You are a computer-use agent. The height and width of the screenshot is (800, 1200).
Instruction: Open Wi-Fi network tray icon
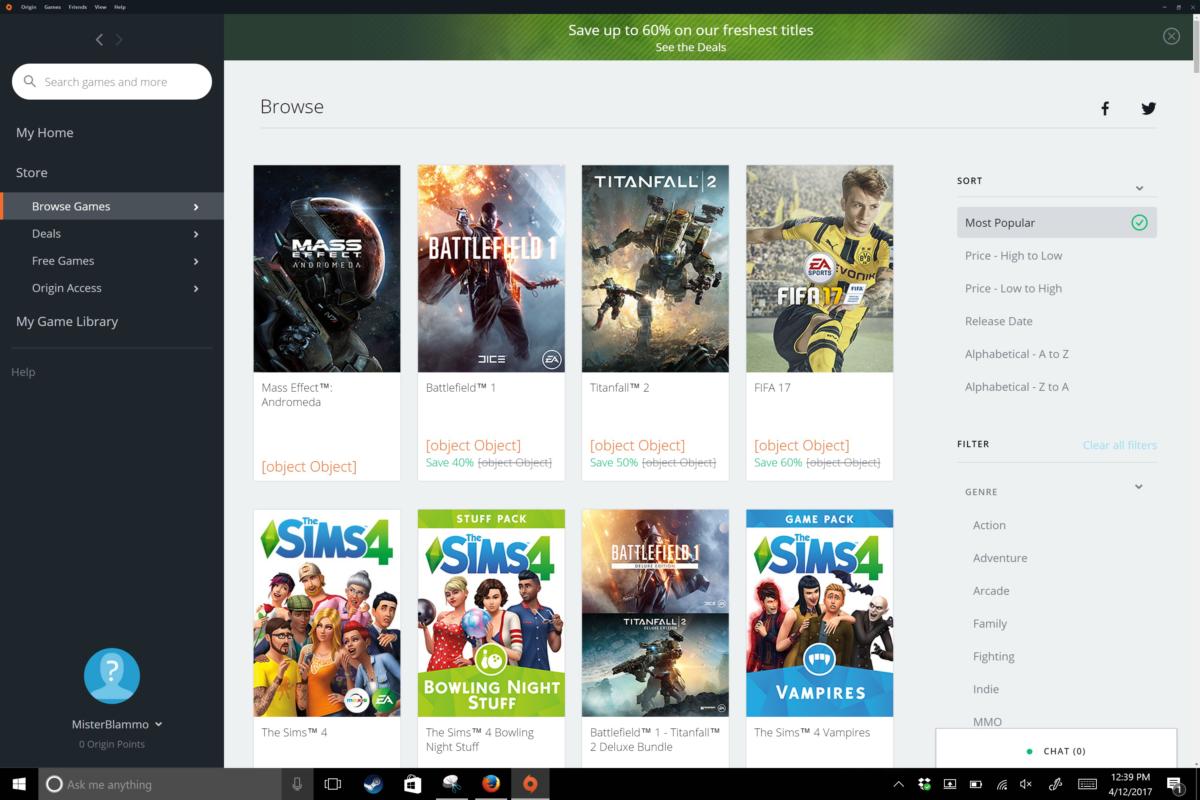(1001, 784)
